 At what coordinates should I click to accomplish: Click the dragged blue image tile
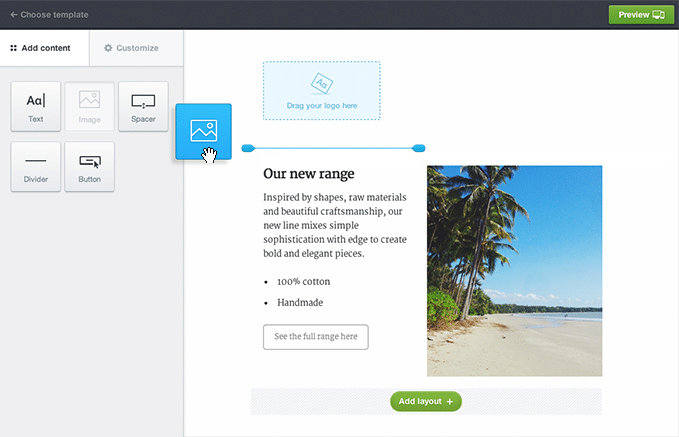click(203, 131)
